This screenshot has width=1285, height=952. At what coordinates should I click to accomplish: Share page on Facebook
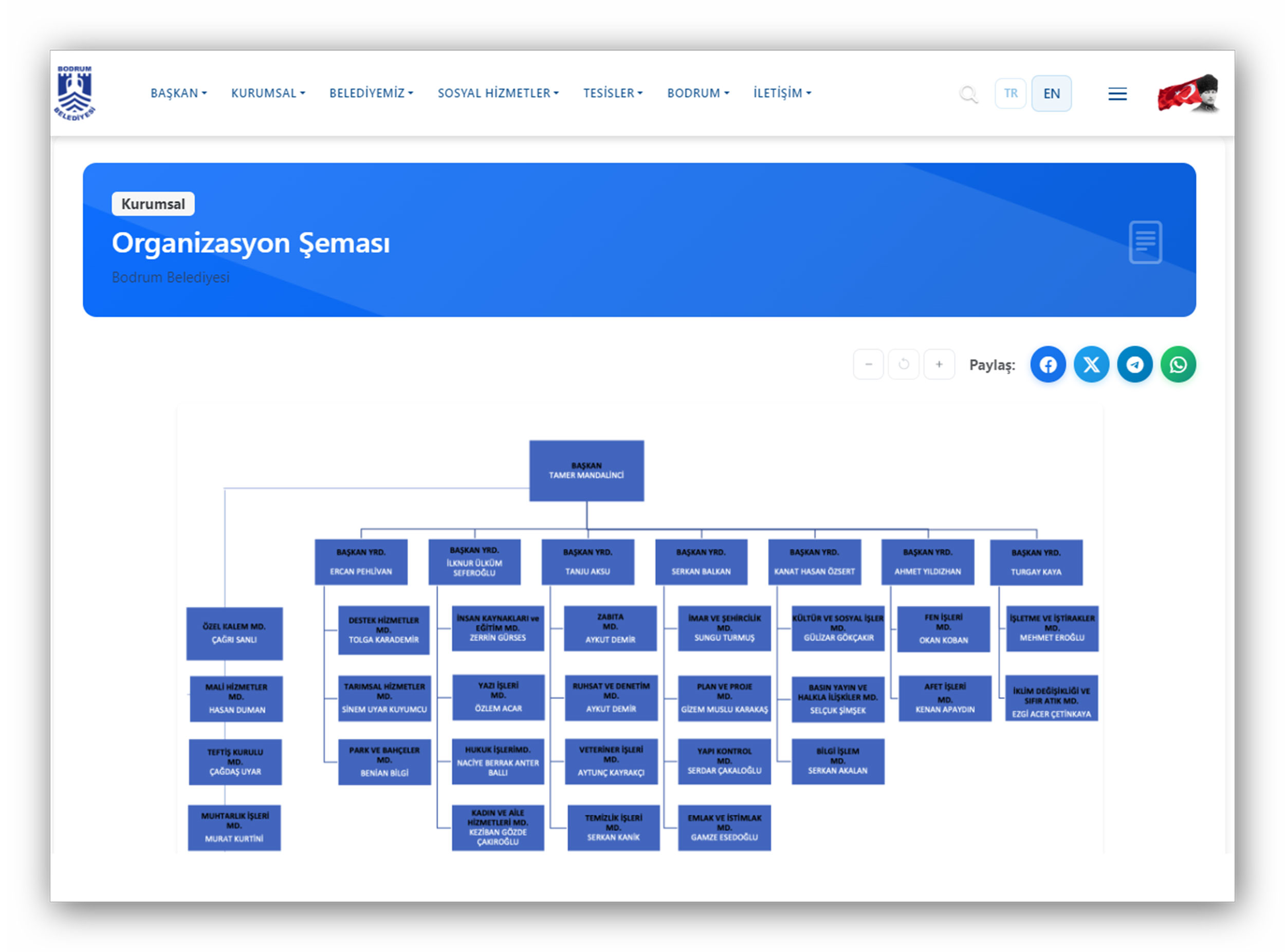click(1048, 364)
